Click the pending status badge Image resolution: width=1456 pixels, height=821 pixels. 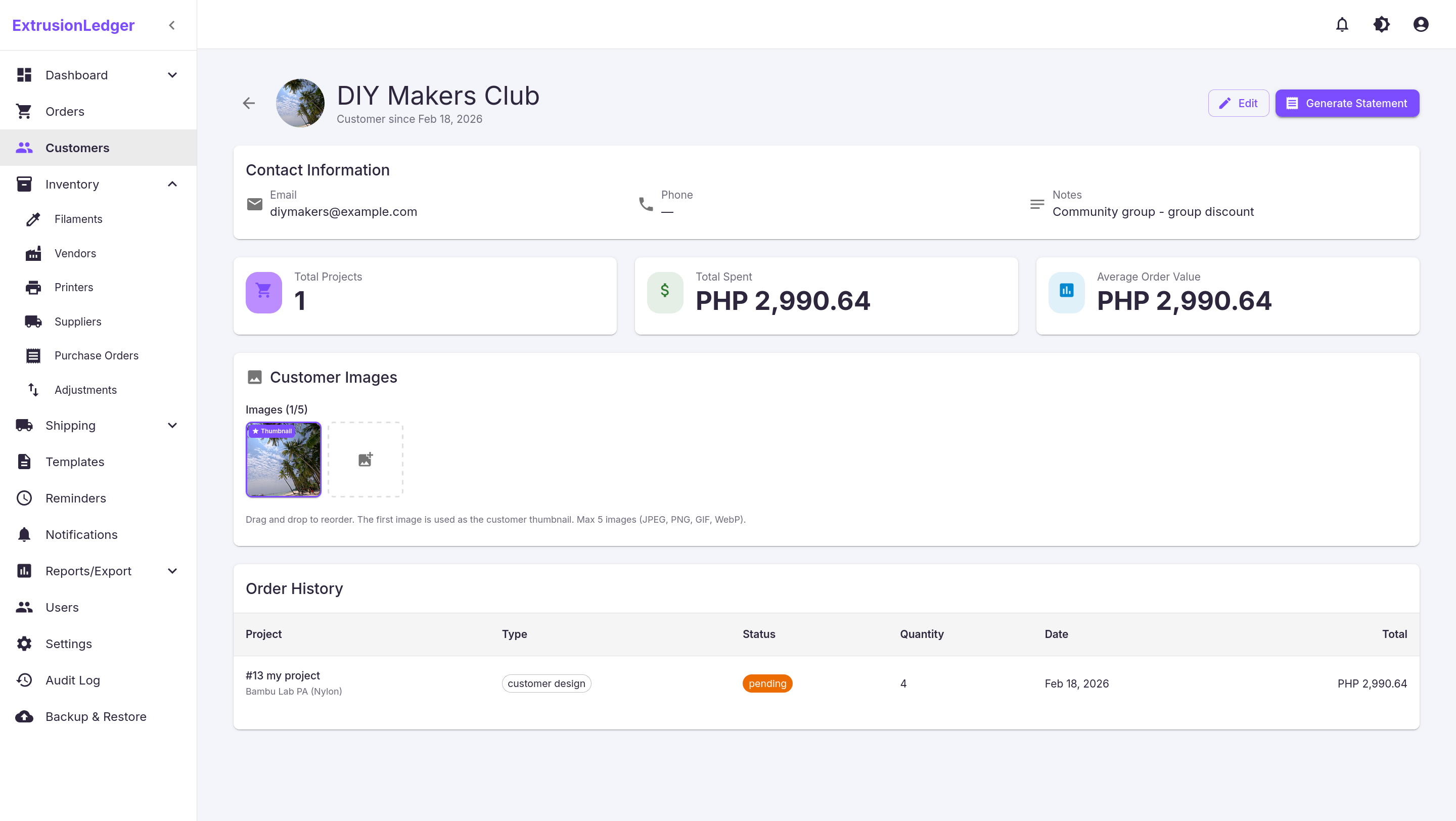coord(767,683)
